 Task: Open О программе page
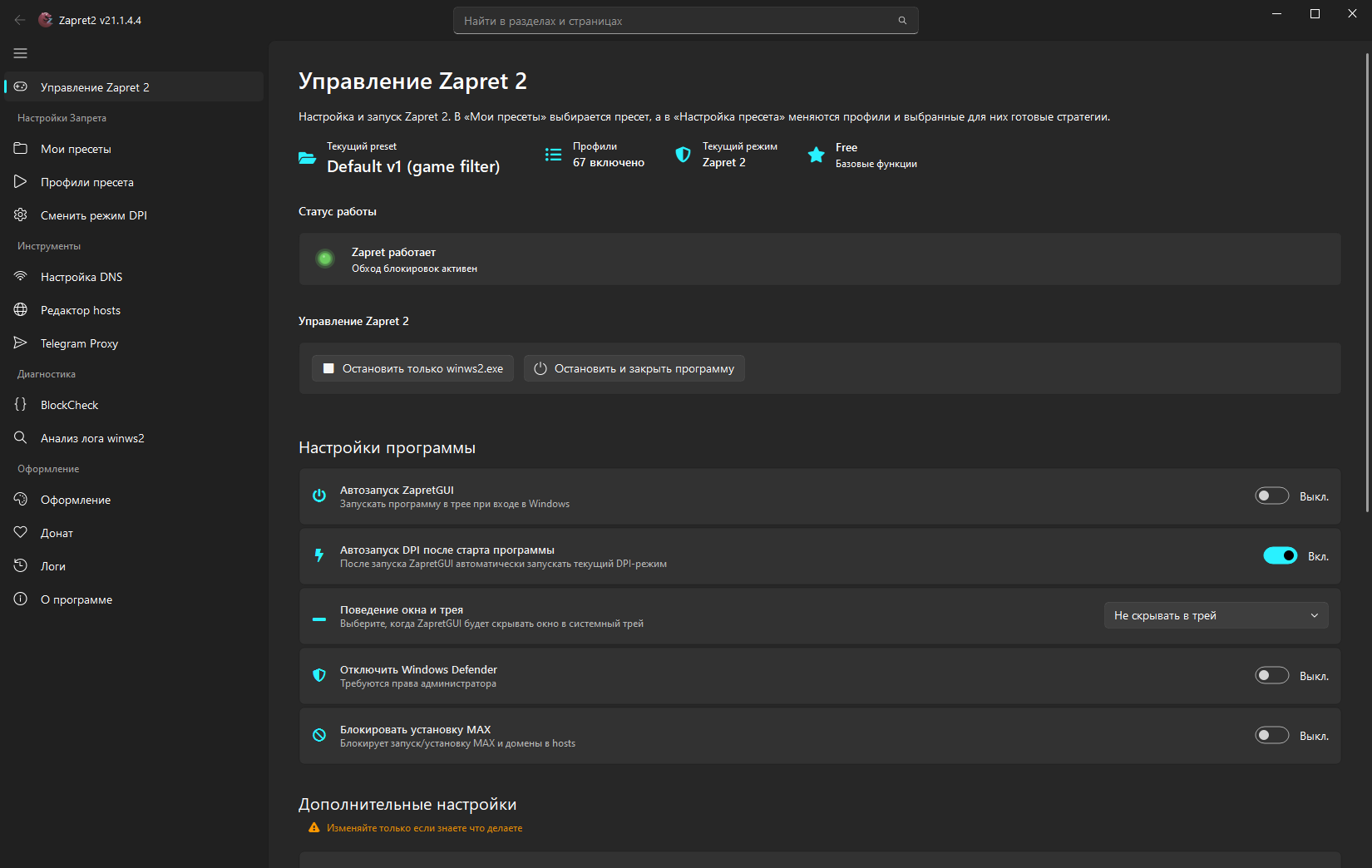click(134, 599)
